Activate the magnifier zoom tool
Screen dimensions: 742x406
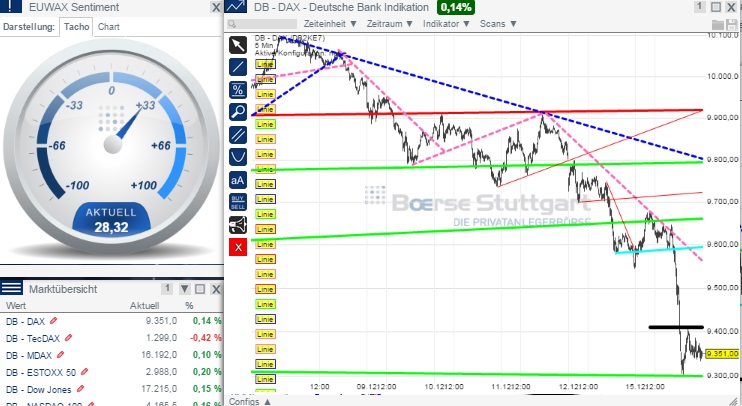coord(238,112)
